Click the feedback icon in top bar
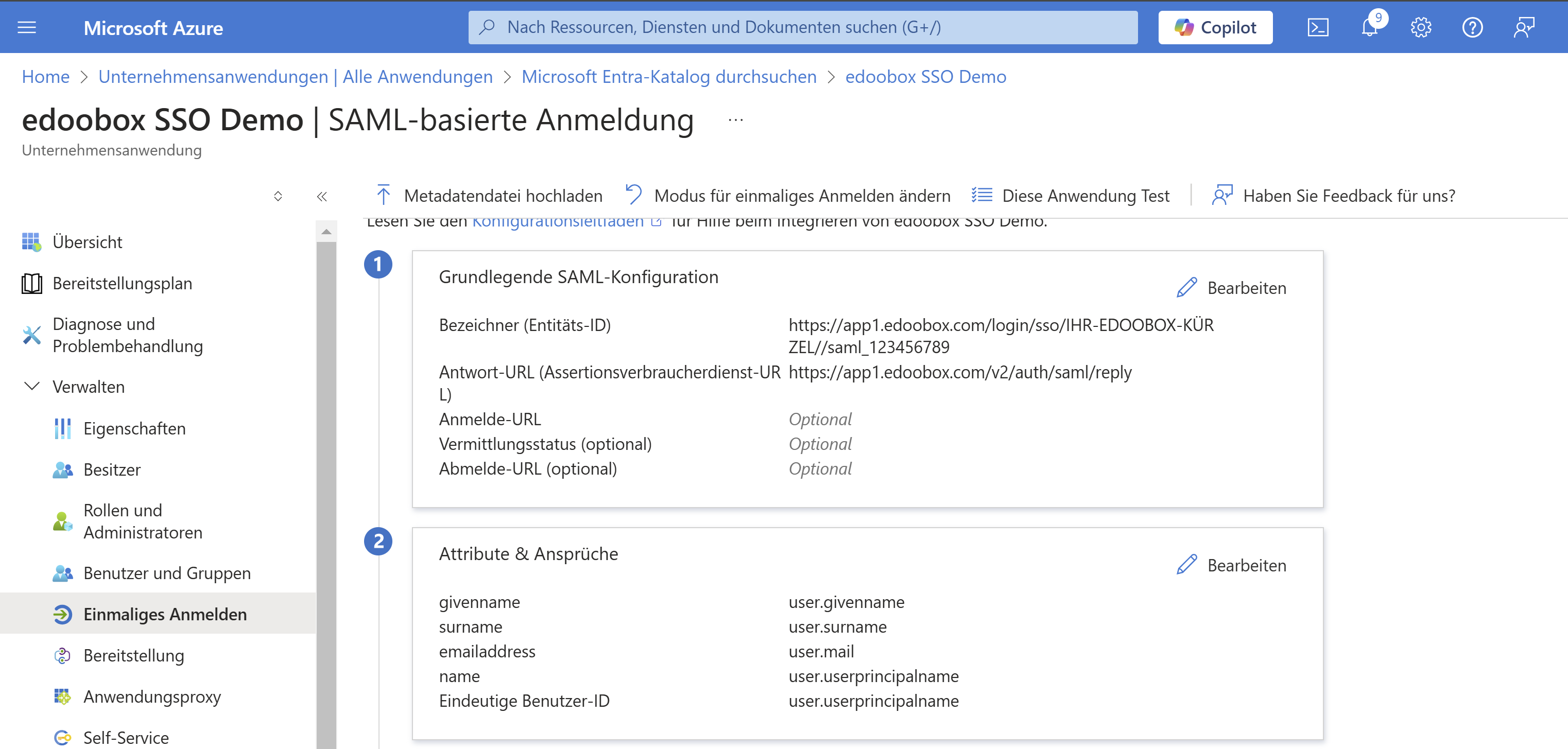 click(x=1524, y=27)
